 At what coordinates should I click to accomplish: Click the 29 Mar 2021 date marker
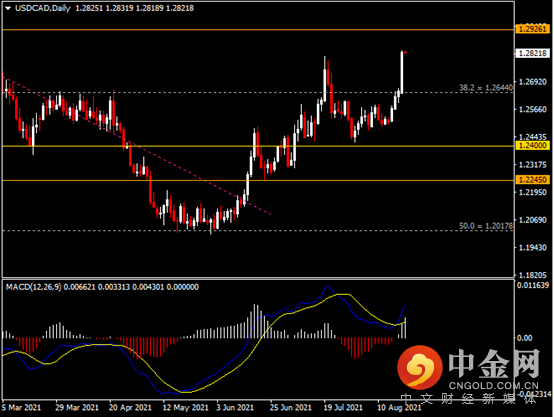pyautogui.click(x=77, y=407)
